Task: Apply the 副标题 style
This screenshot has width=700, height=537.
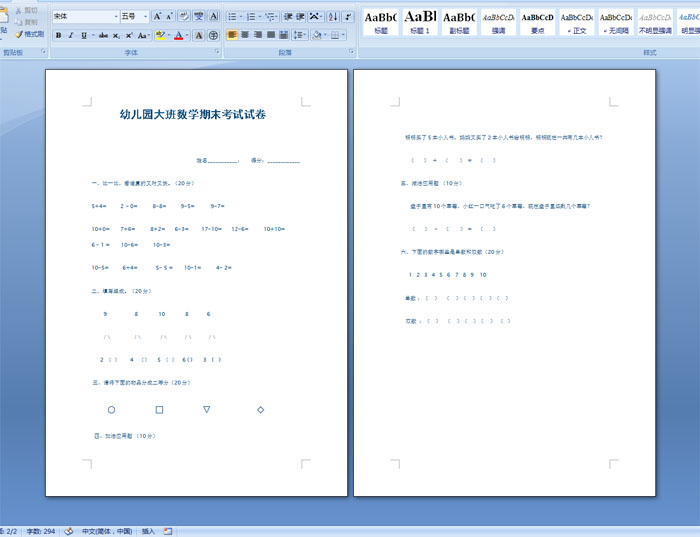Action: [x=459, y=22]
